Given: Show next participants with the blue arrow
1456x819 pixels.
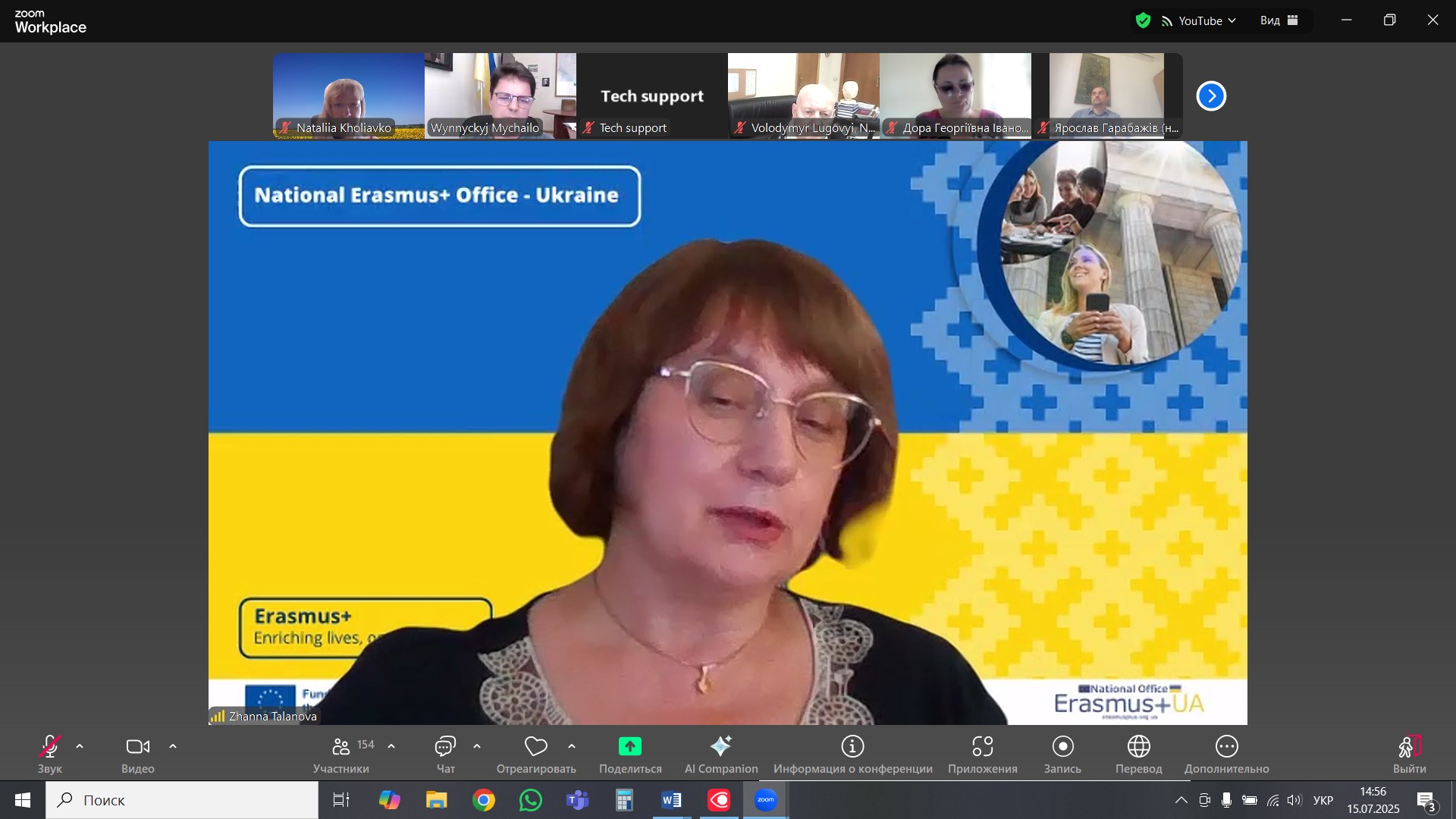Looking at the screenshot, I should pos(1211,96).
